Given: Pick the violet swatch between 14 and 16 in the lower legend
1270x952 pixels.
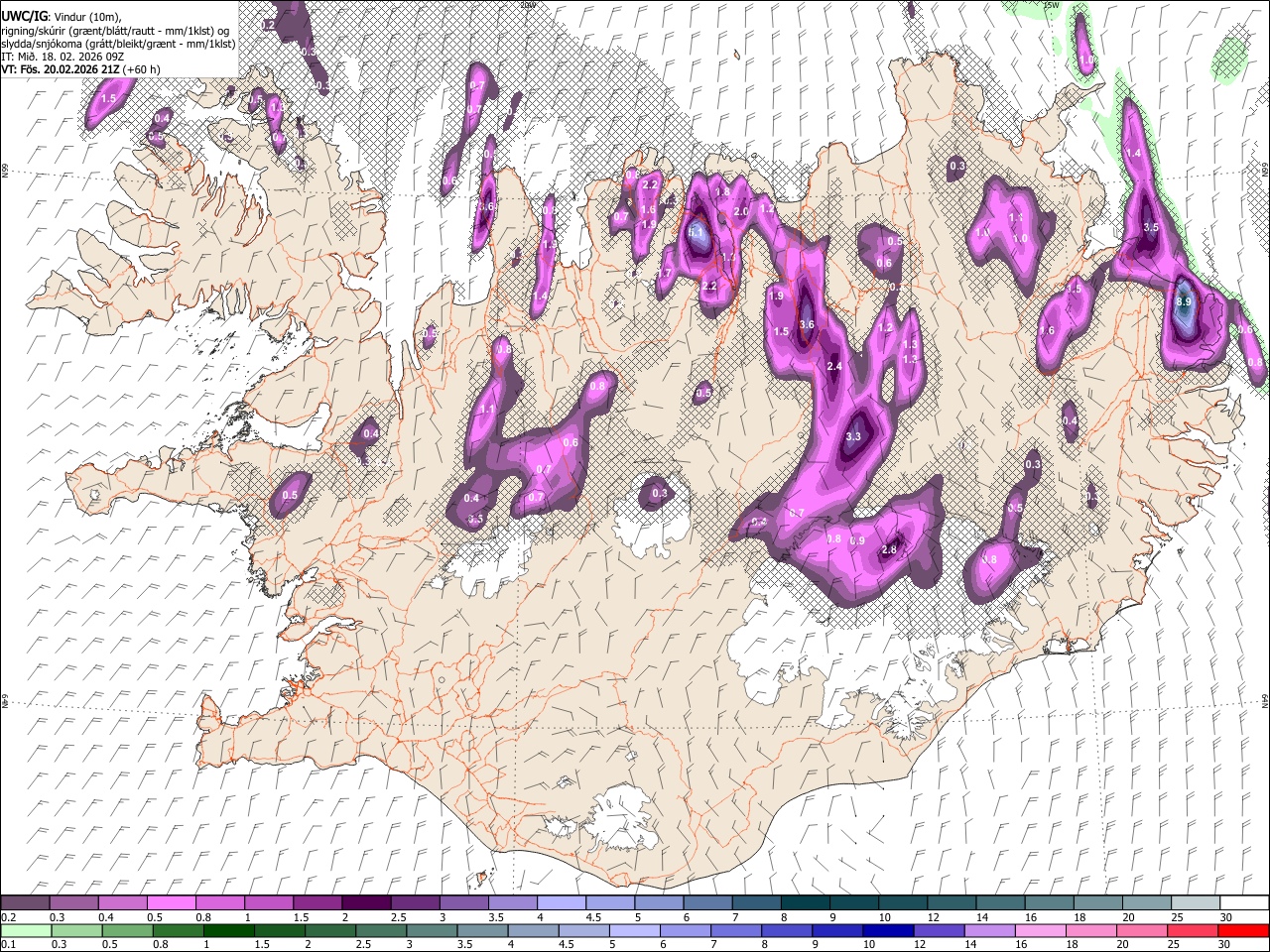Looking at the screenshot, I should (989, 930).
